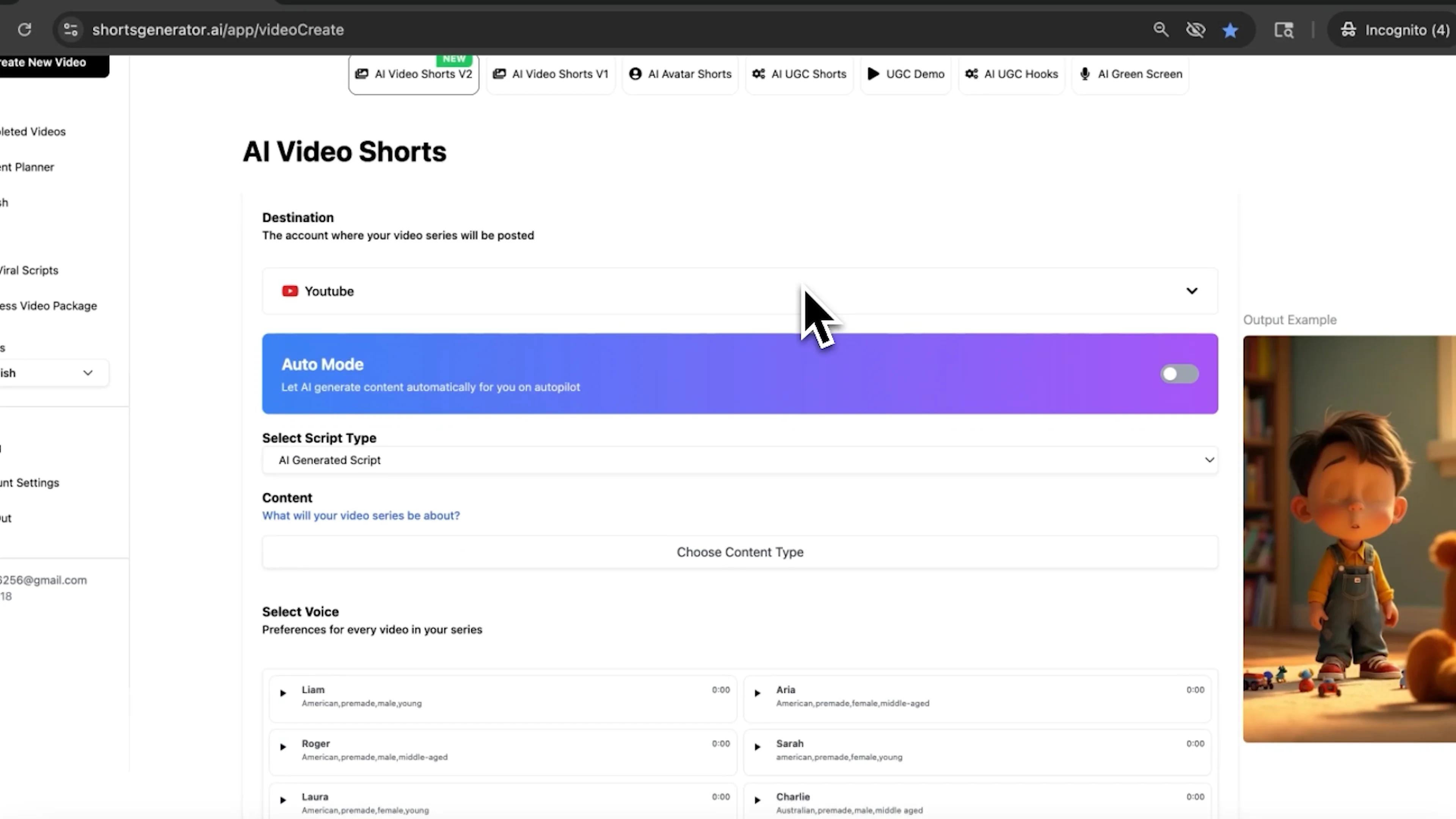Open the UGC Demo tab

coord(905,74)
